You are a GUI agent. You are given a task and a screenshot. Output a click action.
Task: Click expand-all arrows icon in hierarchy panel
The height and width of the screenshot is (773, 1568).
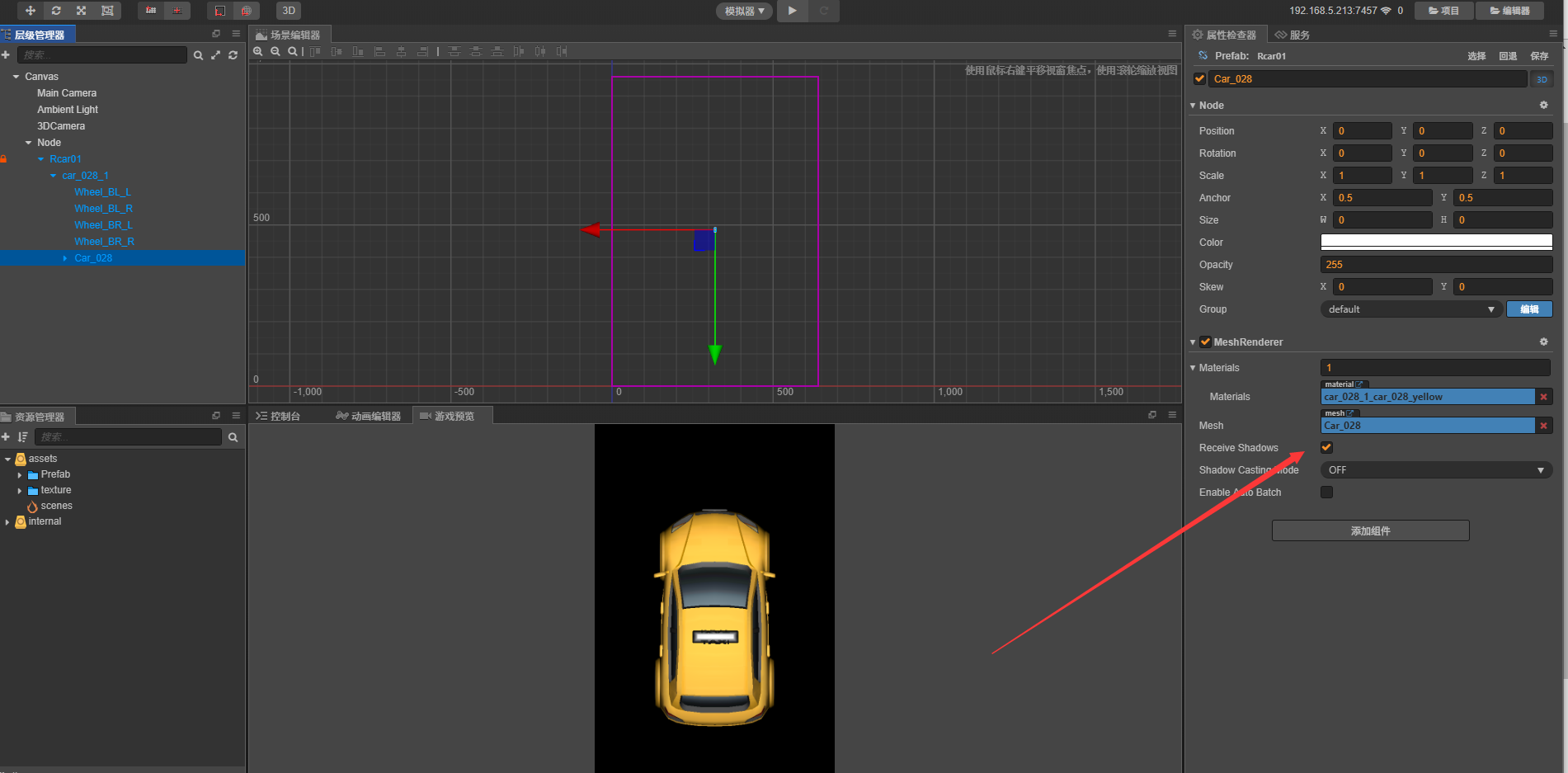click(215, 55)
